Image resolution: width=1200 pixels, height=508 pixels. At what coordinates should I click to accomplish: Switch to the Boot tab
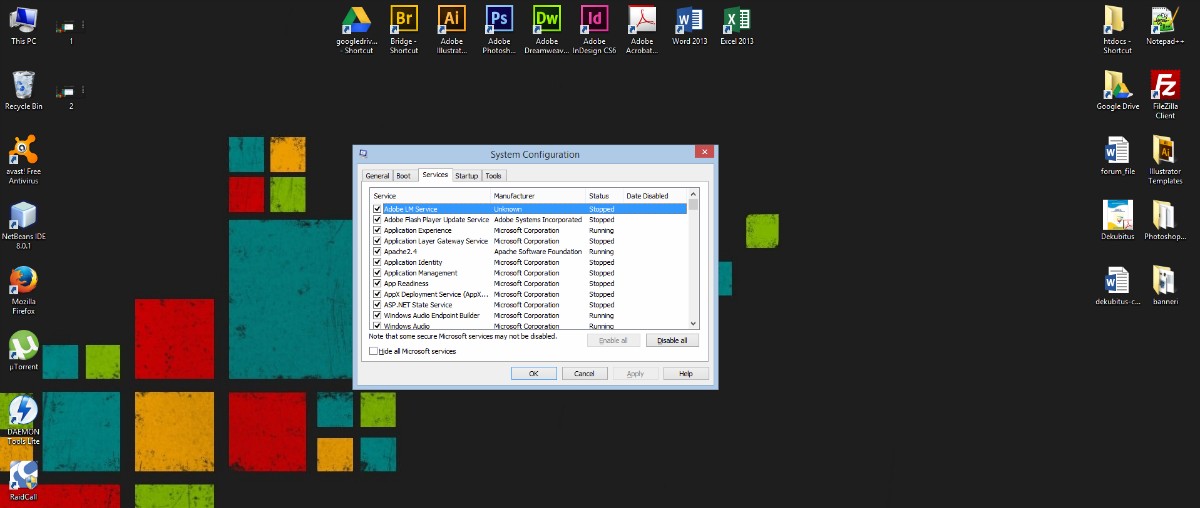click(403, 176)
